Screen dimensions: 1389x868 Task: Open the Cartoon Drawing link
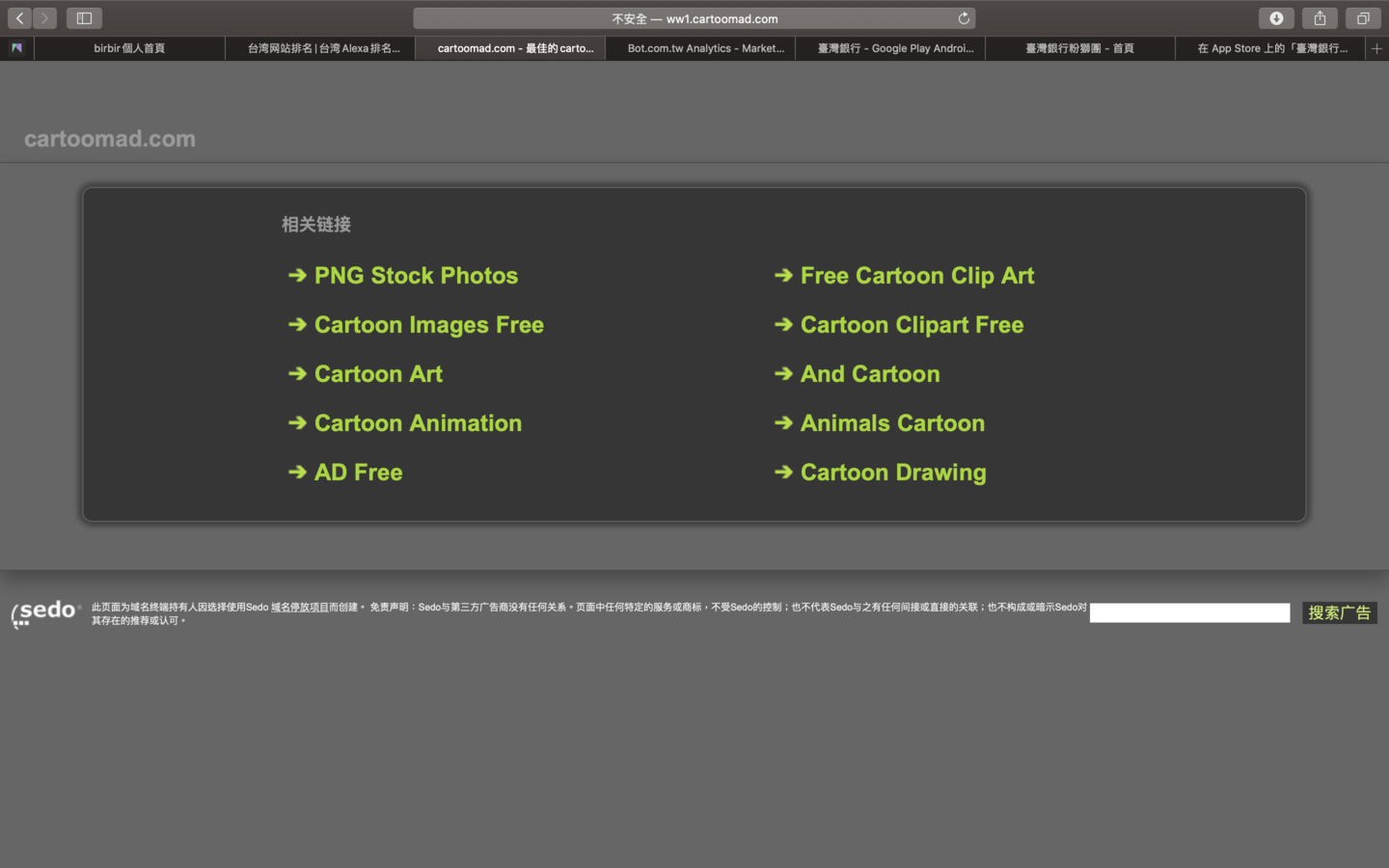(x=893, y=473)
